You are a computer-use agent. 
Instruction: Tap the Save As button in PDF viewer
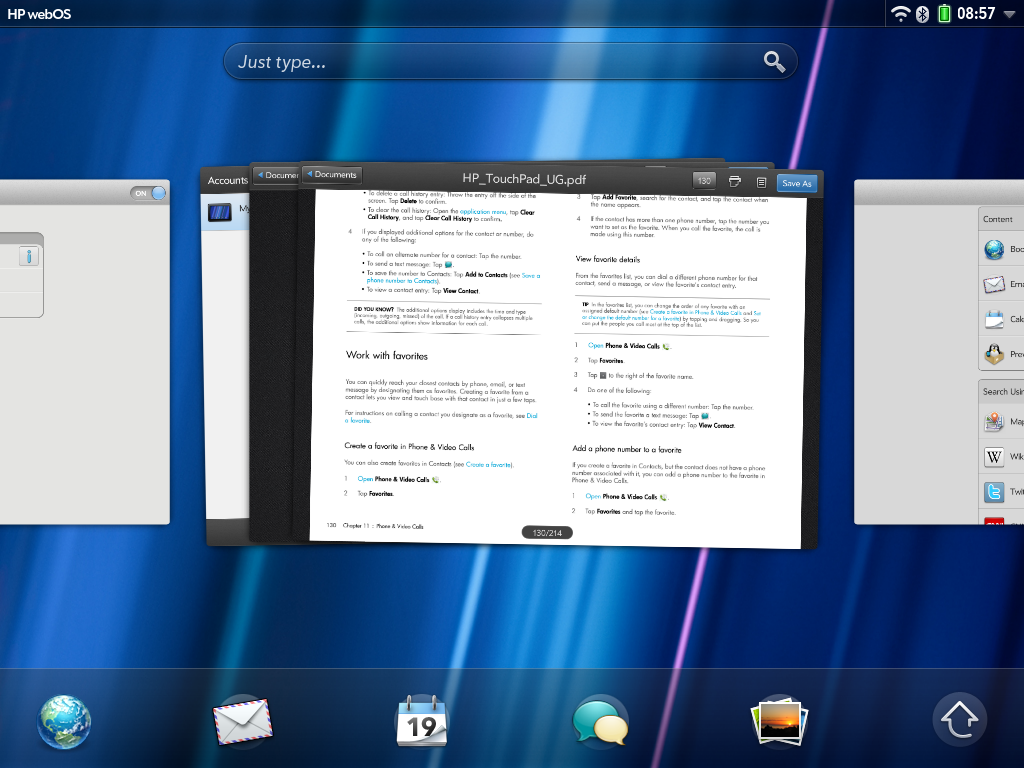click(797, 184)
